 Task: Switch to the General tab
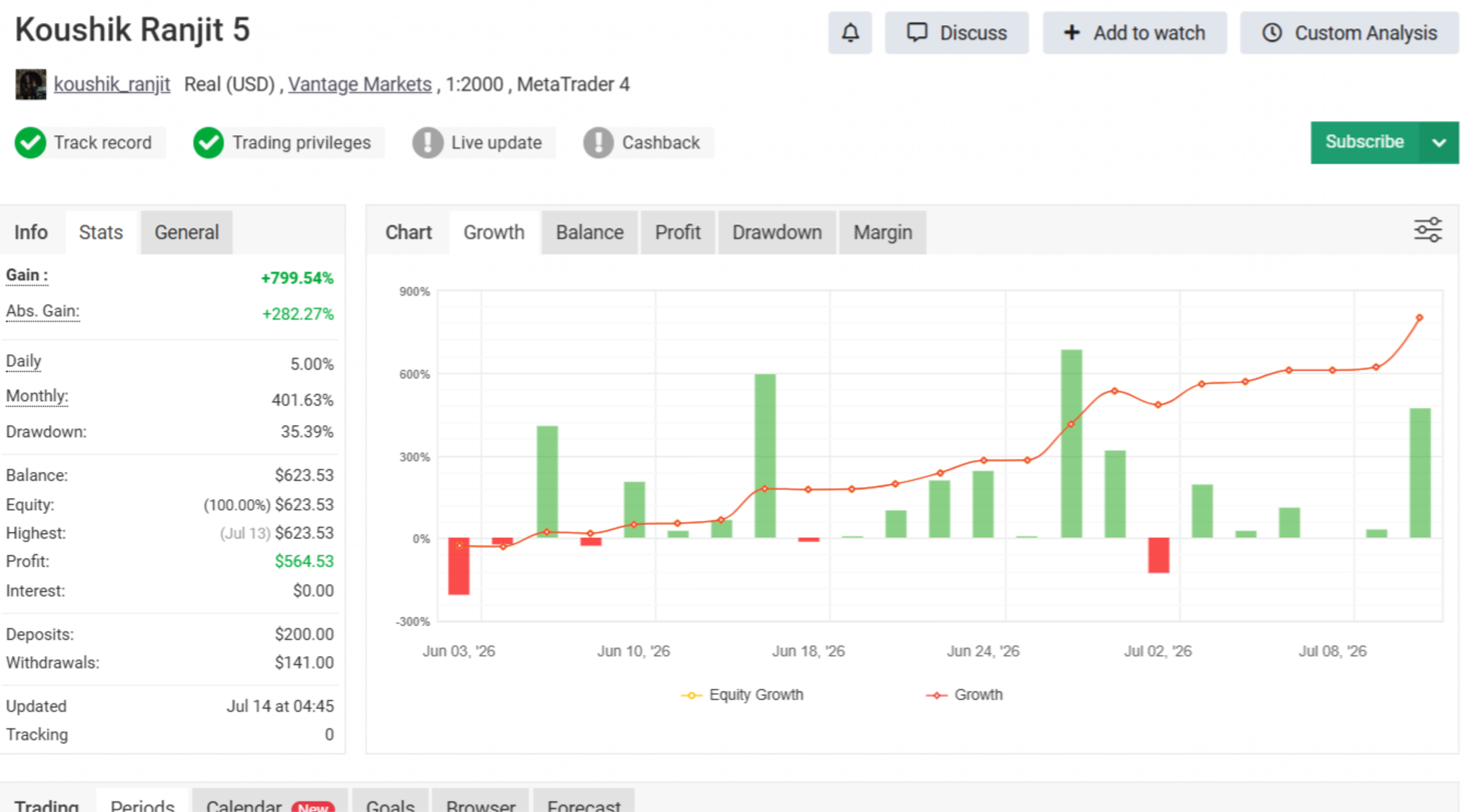(186, 232)
